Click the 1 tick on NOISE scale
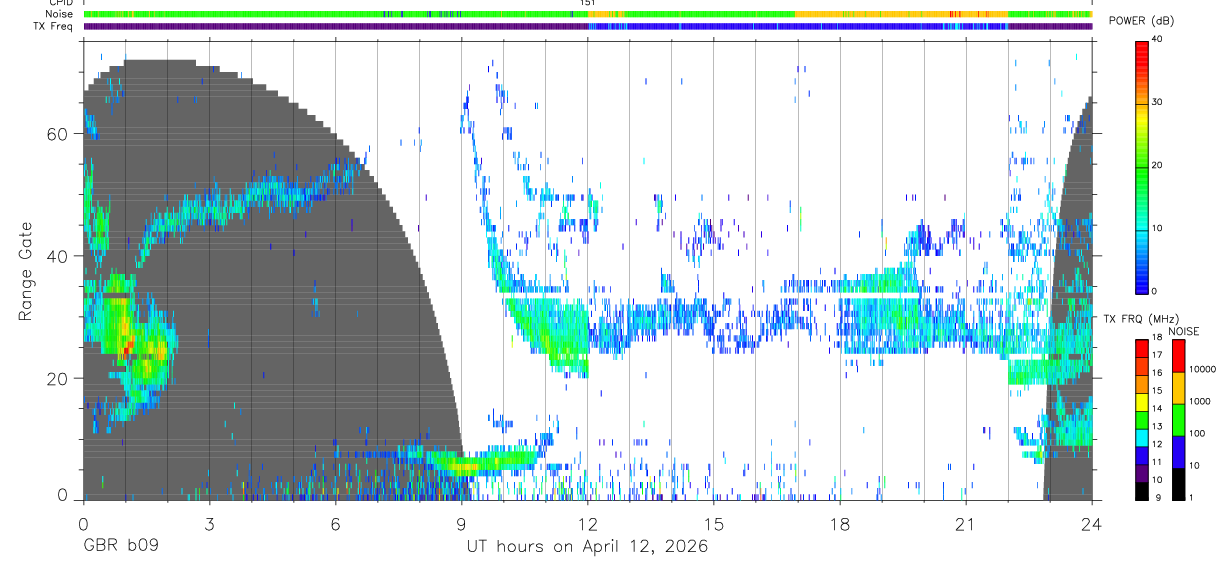The height and width of the screenshot is (567, 1228). (1192, 498)
